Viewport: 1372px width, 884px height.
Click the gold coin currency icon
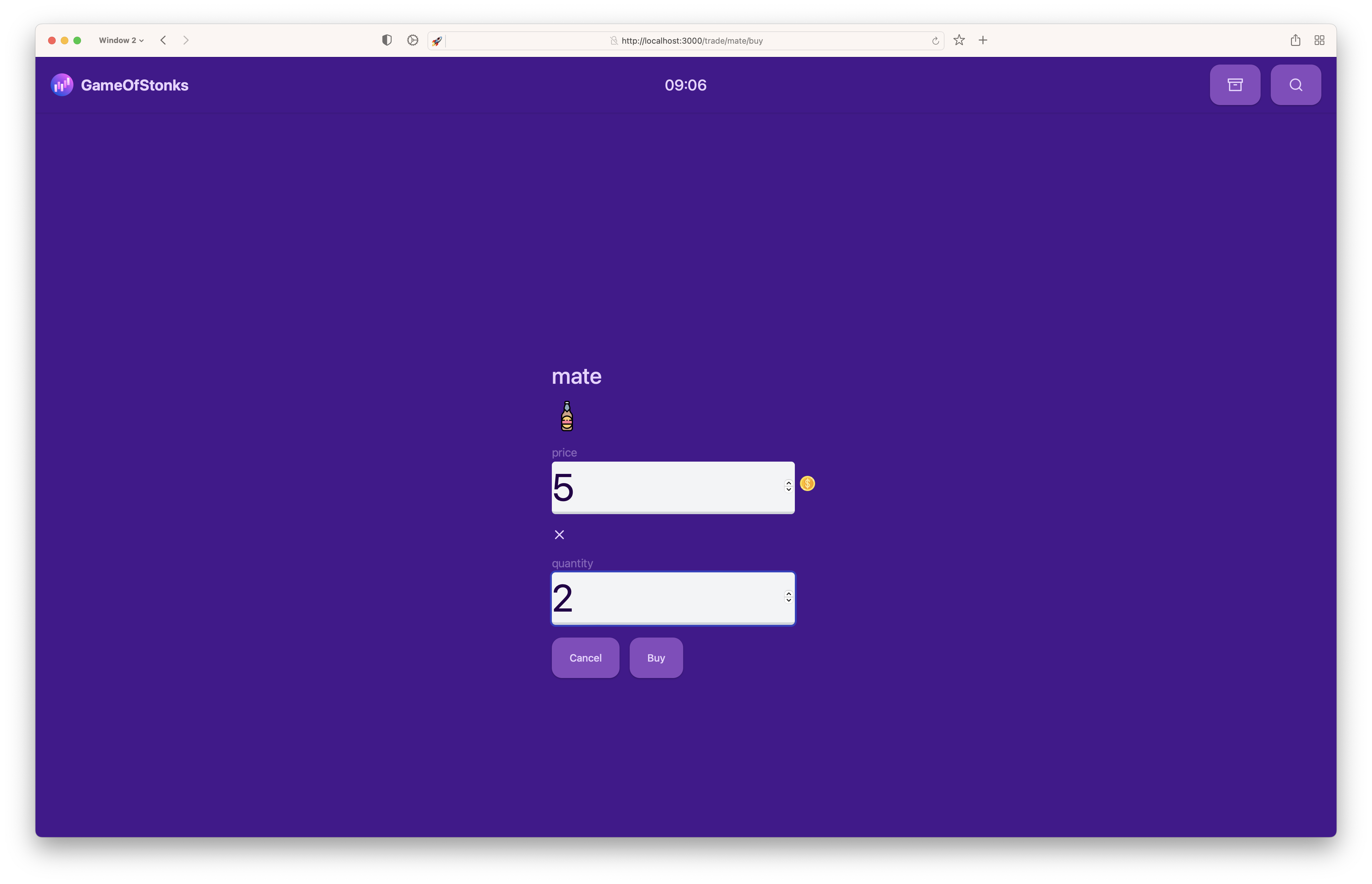[807, 484]
